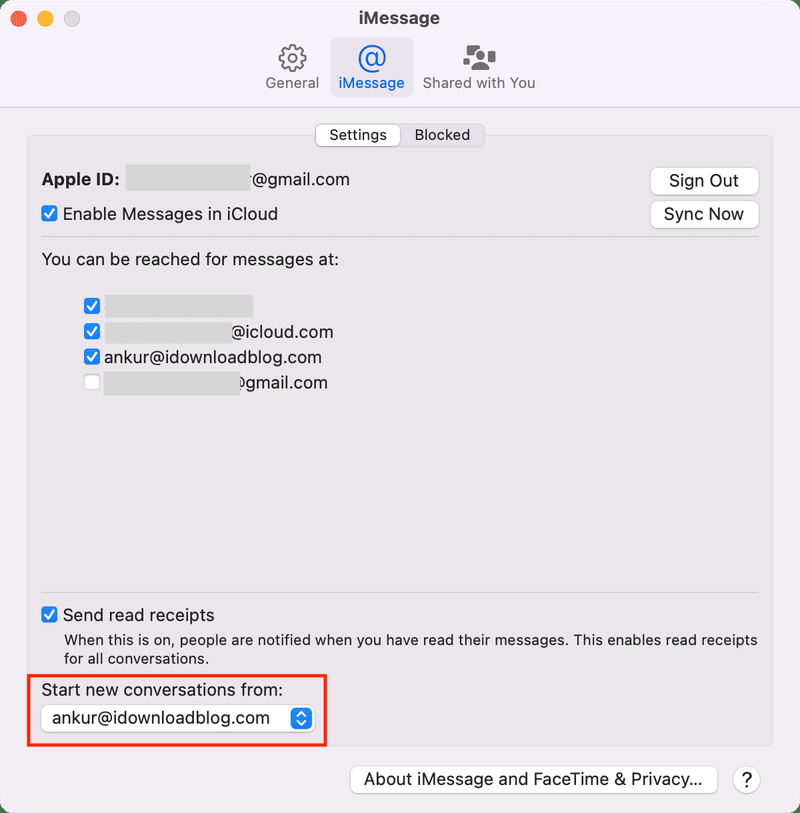This screenshot has width=800, height=813.
Task: Minimize window with the yellow button
Action: 45,19
